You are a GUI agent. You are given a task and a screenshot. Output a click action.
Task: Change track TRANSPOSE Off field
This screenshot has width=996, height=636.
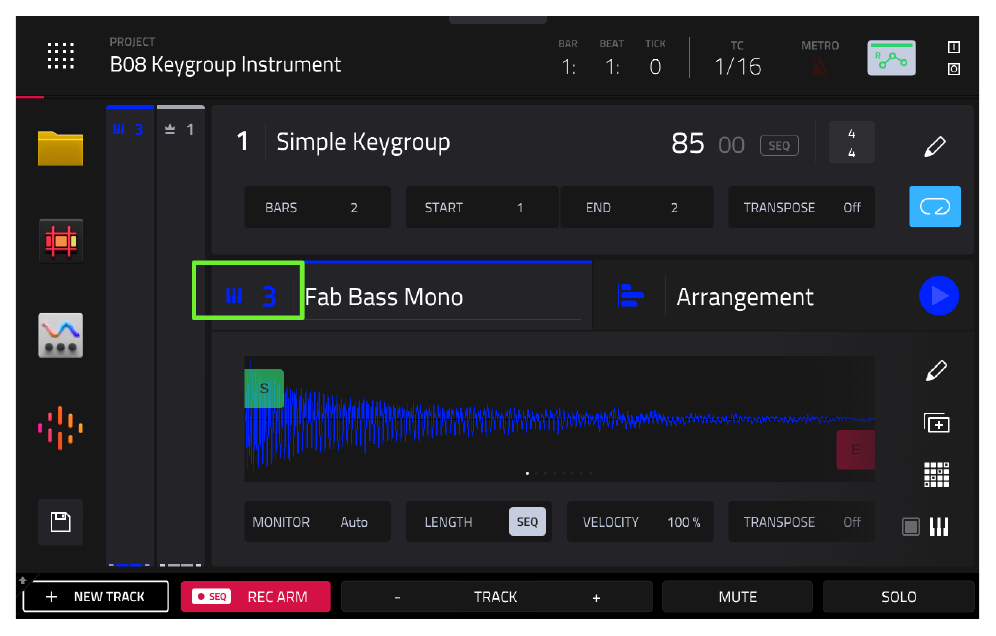pos(801,522)
